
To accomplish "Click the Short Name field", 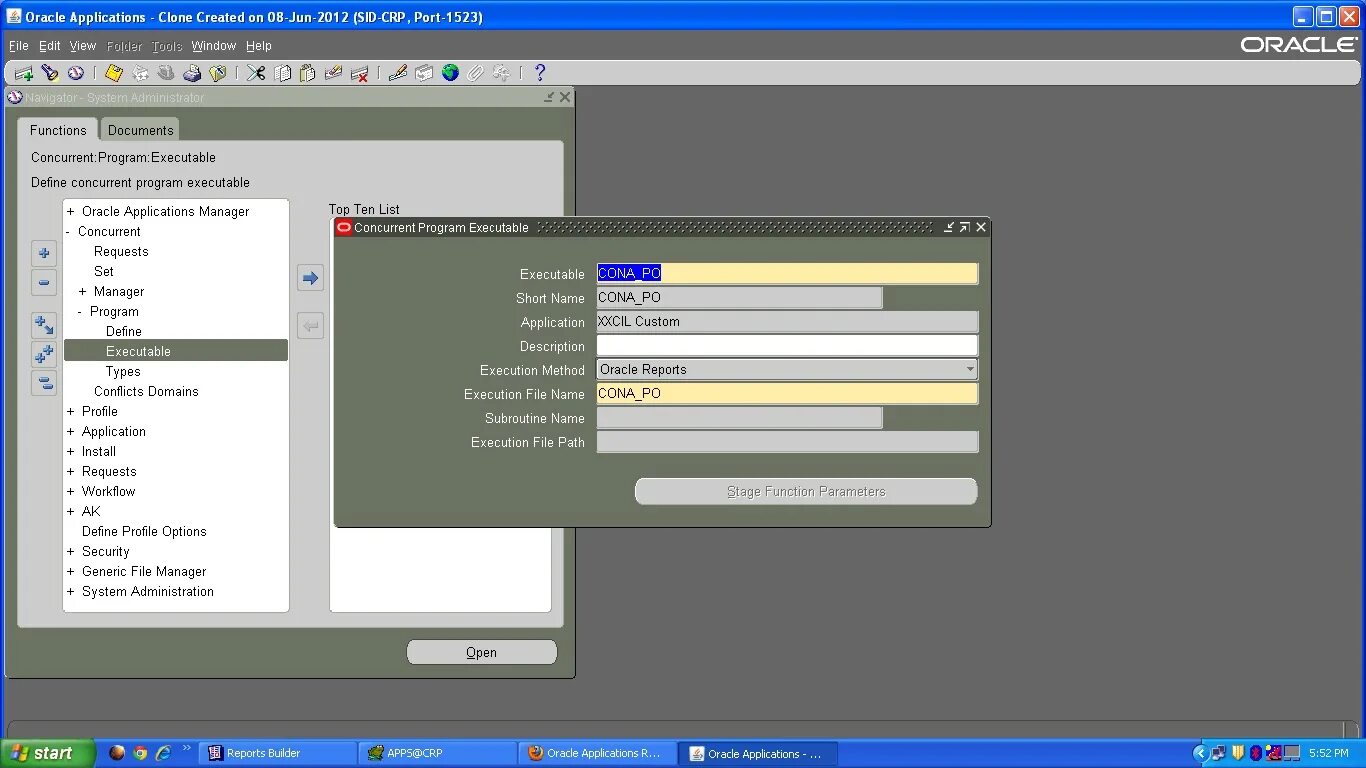I will point(739,297).
